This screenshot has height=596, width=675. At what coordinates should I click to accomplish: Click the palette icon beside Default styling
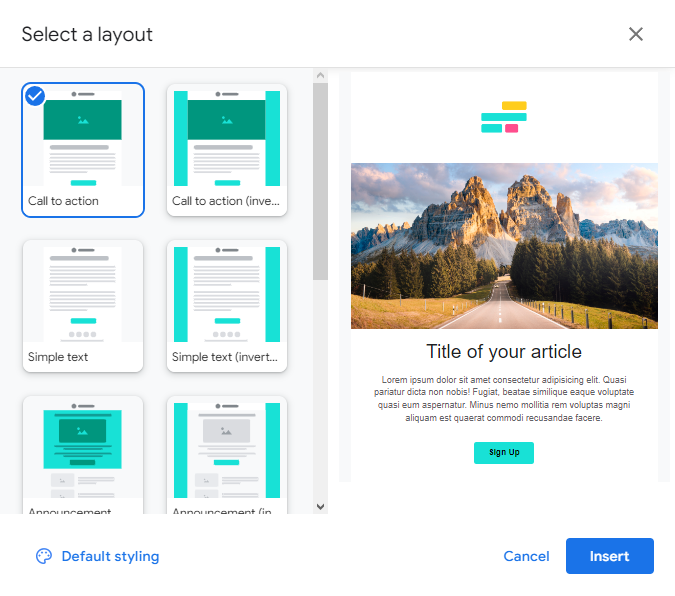coord(43,556)
